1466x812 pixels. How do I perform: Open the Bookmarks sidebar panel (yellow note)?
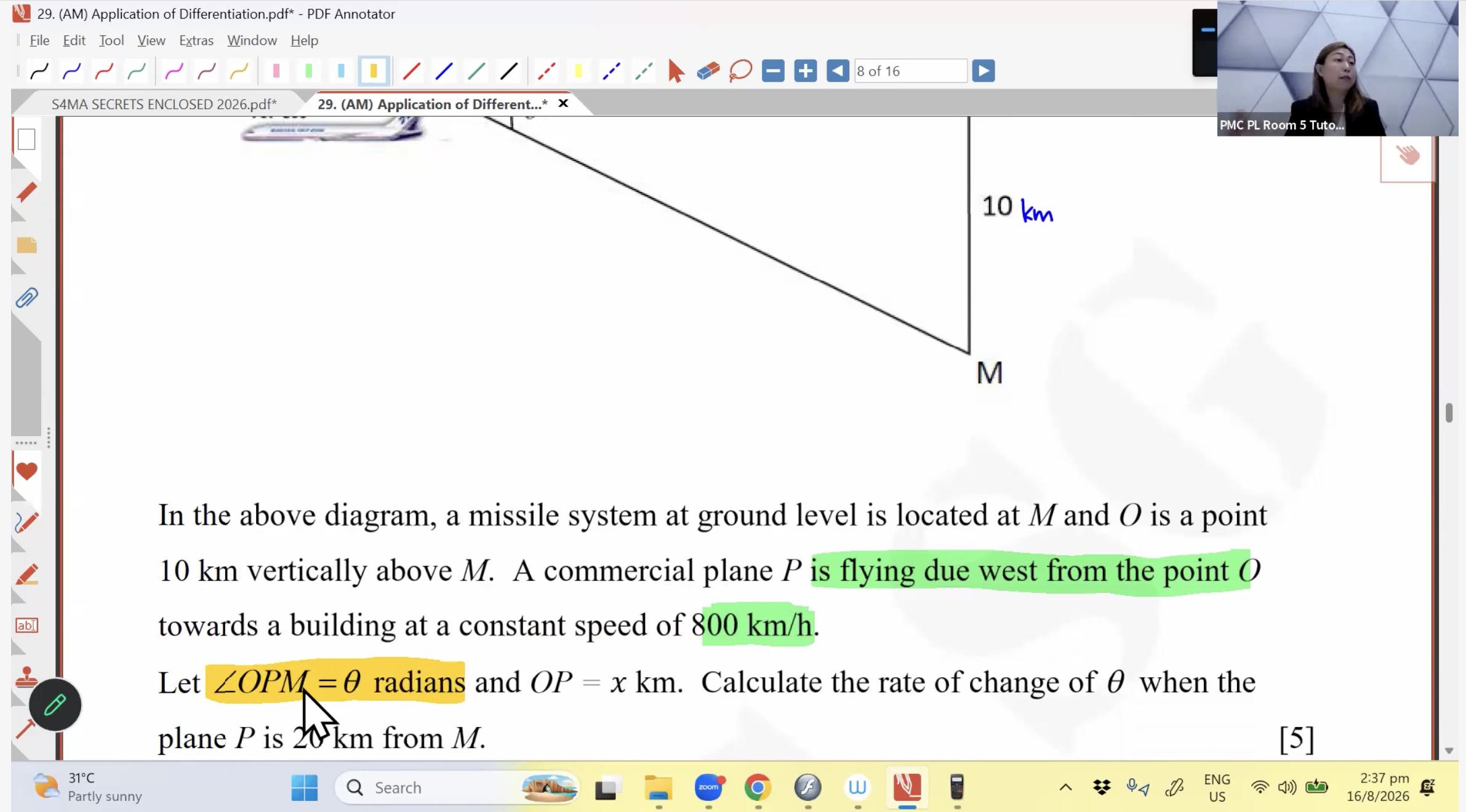click(x=26, y=245)
